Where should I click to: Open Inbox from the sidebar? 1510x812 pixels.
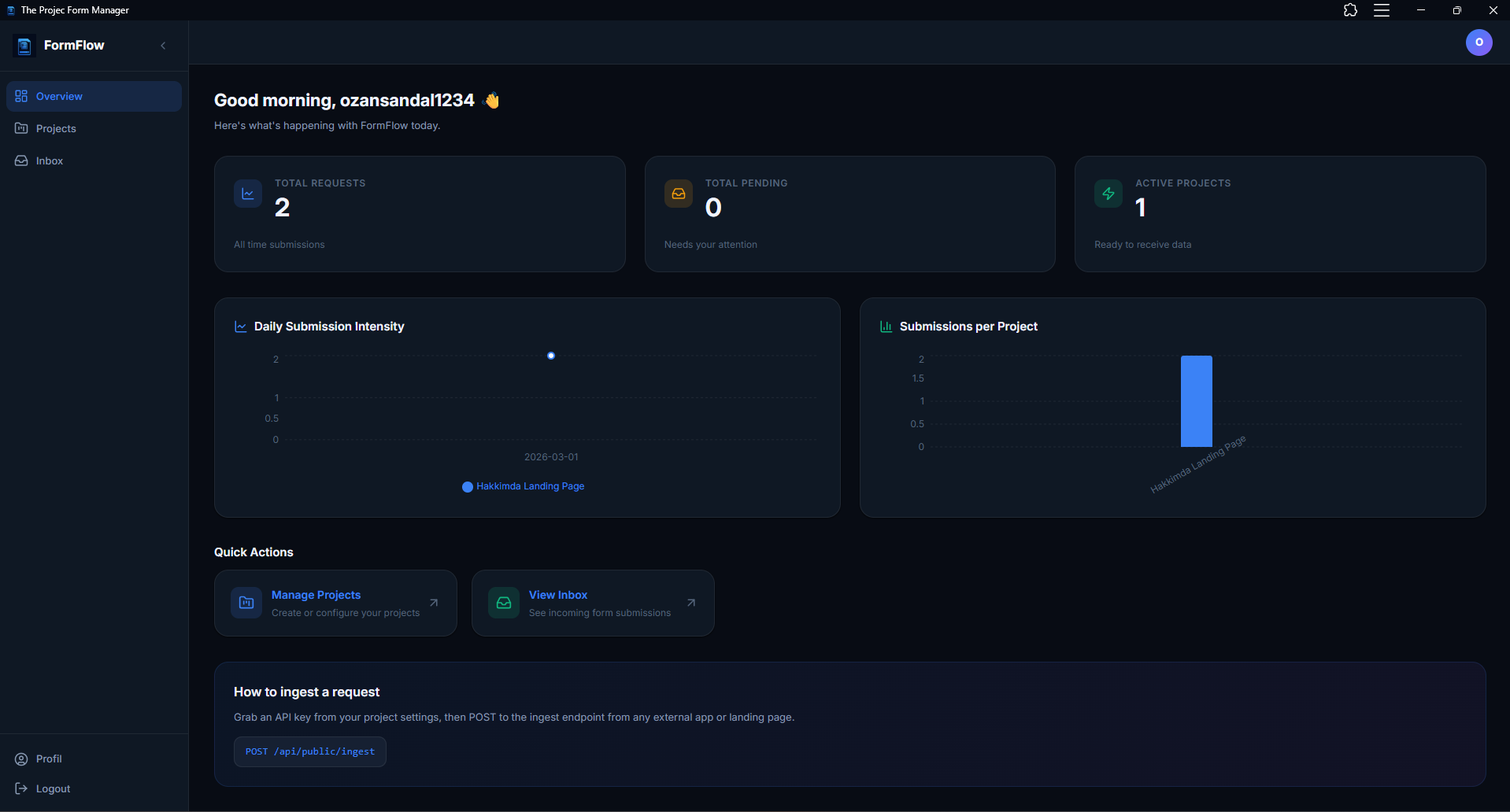49,161
